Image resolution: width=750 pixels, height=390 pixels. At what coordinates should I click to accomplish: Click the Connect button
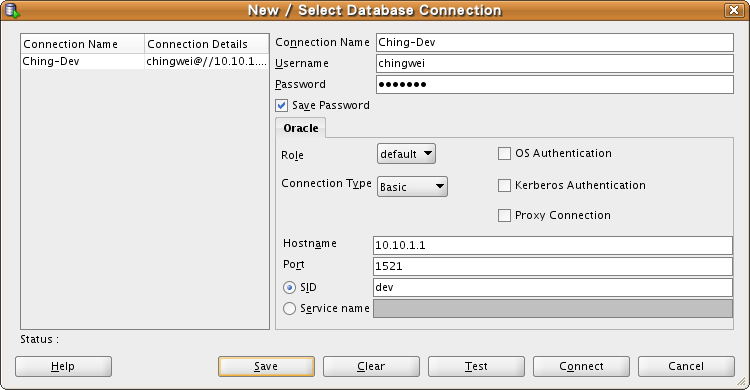581,367
